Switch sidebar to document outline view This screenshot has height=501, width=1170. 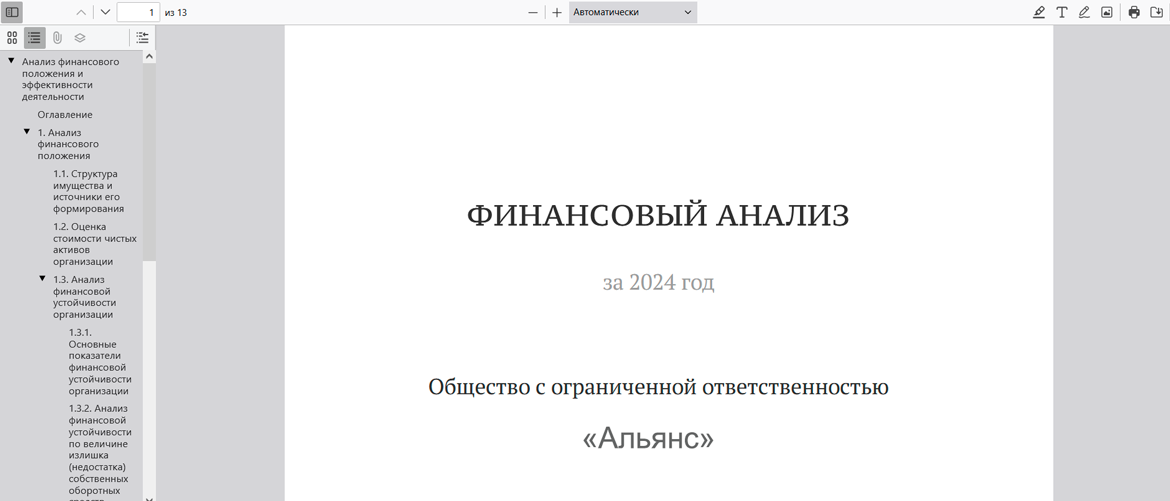(34, 38)
